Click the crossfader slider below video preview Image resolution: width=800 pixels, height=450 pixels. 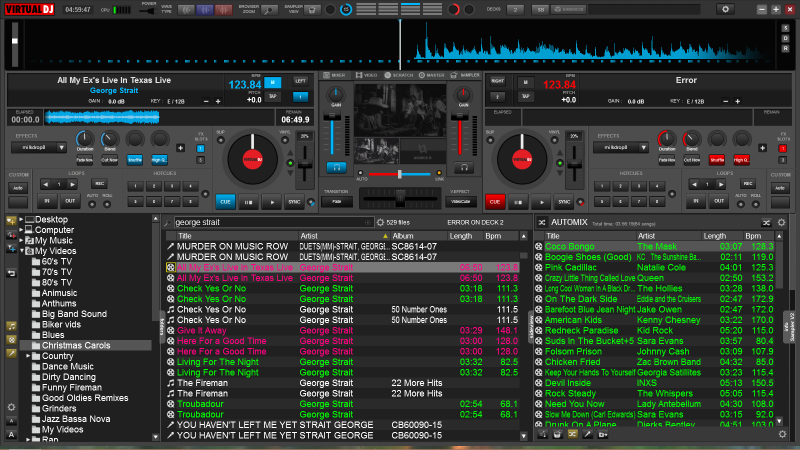(400, 175)
